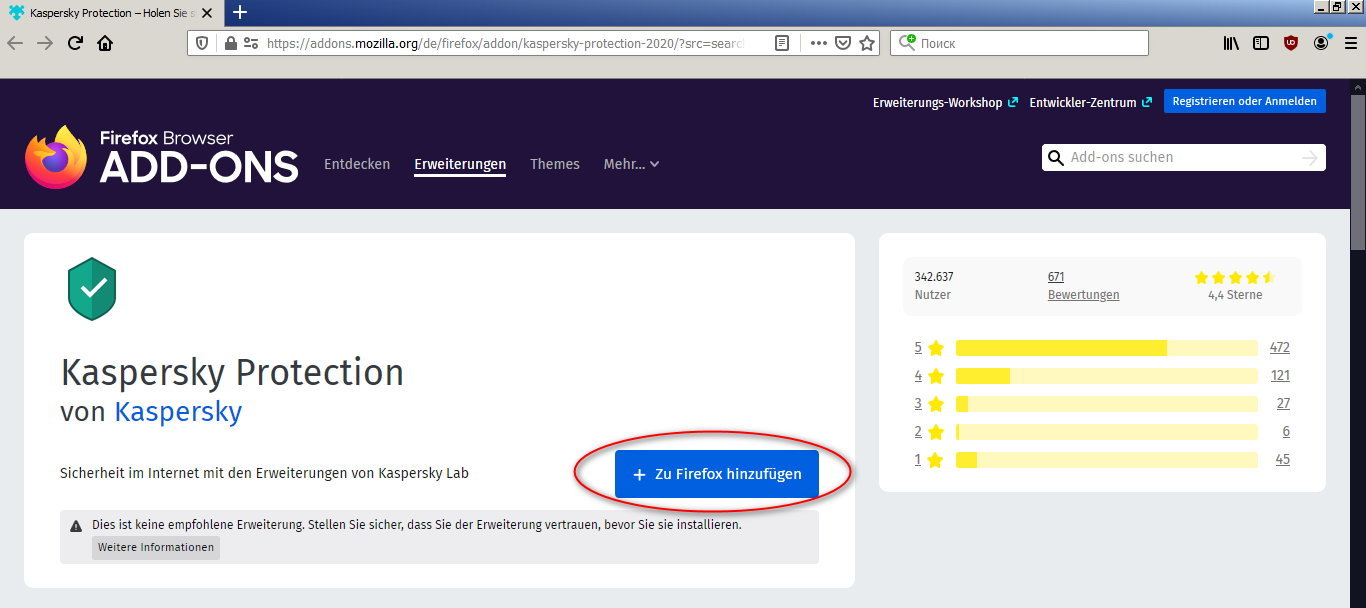Open the Firefox hamburger menu
1366x608 pixels.
(1351, 43)
